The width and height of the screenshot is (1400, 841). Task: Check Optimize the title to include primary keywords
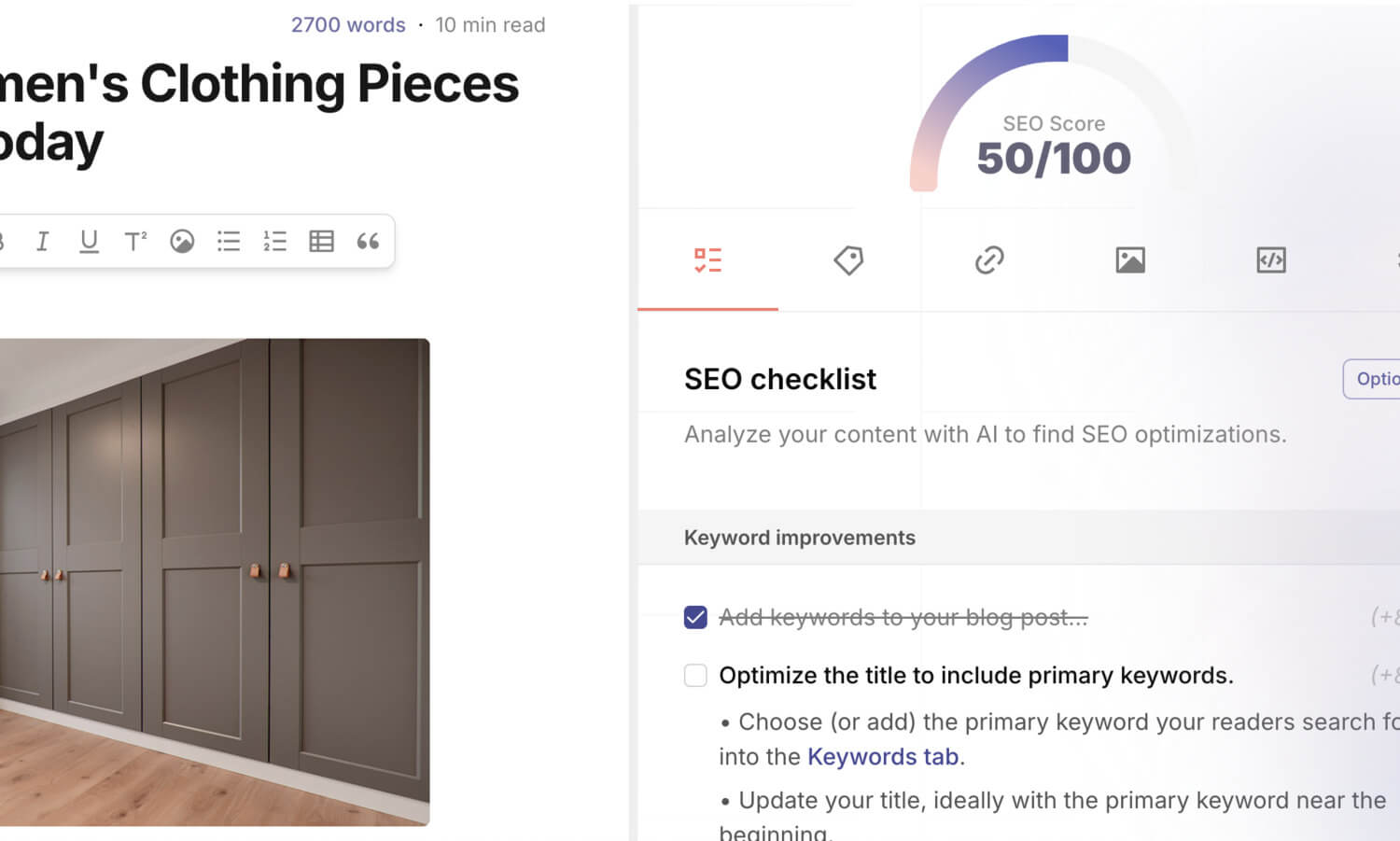[x=695, y=675]
